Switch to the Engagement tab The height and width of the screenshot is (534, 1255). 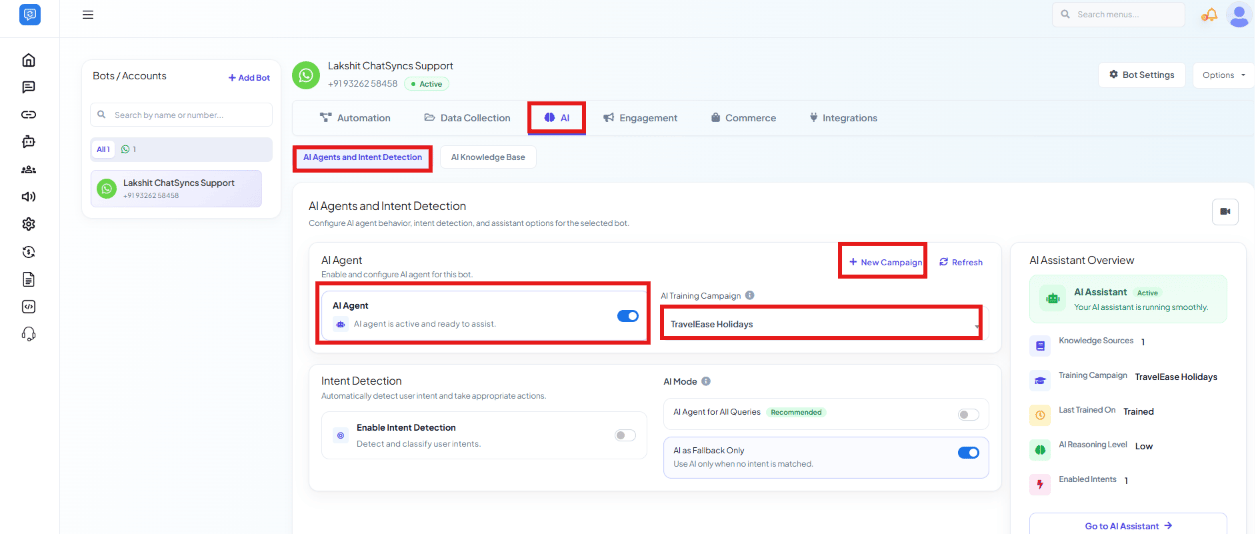point(640,118)
